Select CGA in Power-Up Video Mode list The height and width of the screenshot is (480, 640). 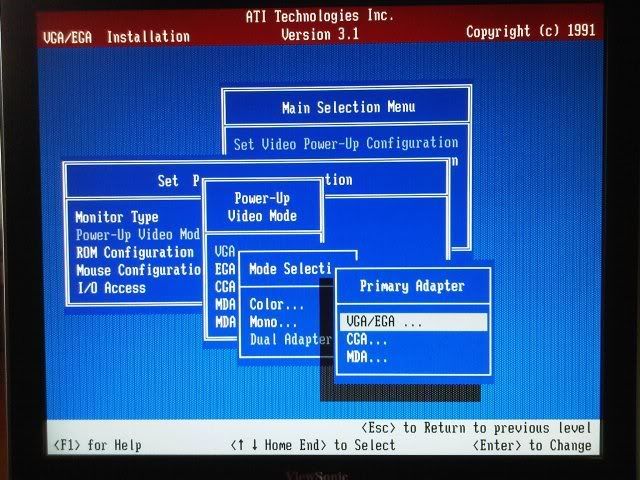pyautogui.click(x=225, y=287)
